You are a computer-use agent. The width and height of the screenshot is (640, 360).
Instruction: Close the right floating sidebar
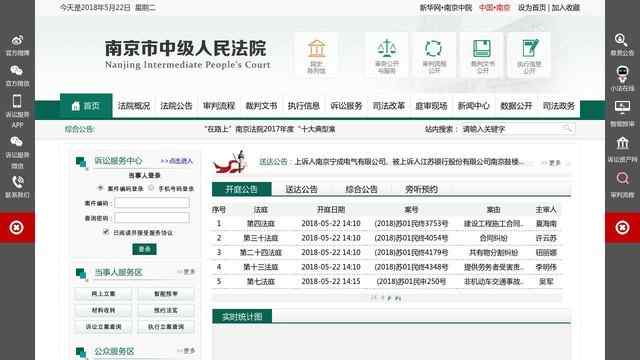[622, 227]
